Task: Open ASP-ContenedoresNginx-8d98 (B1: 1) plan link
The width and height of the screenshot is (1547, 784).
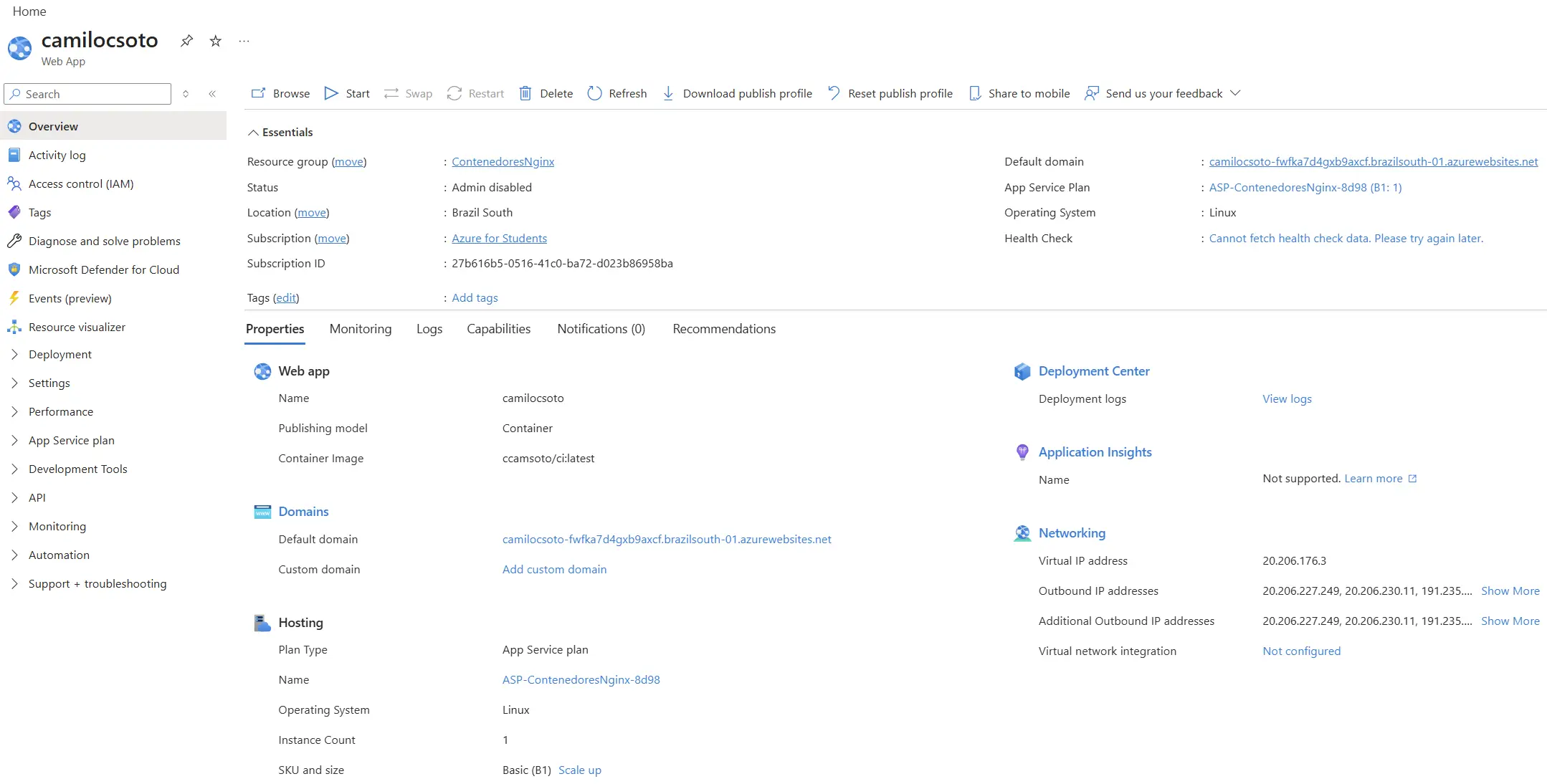Action: [x=1305, y=188]
